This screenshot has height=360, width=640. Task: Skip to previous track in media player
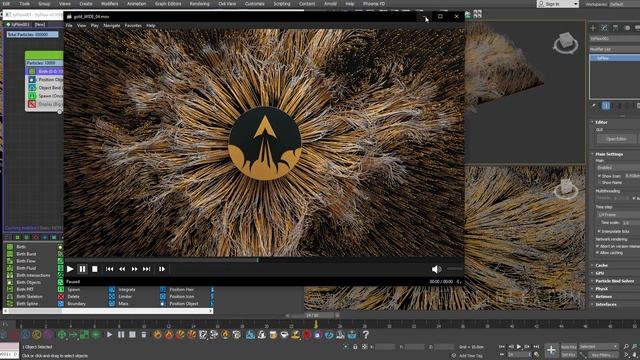pos(109,269)
